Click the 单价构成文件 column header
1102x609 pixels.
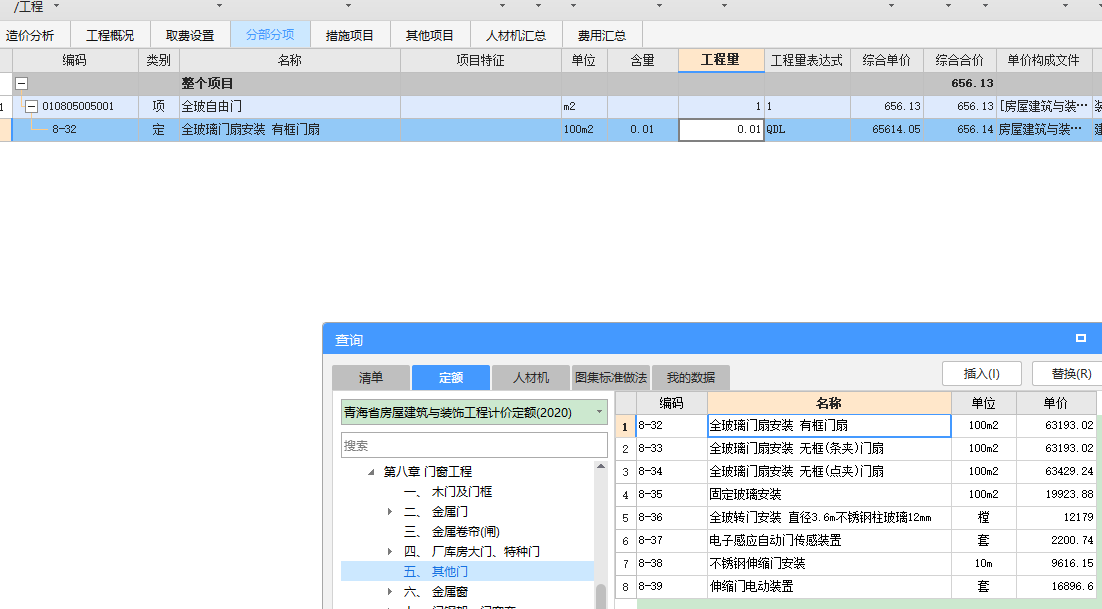1044,60
